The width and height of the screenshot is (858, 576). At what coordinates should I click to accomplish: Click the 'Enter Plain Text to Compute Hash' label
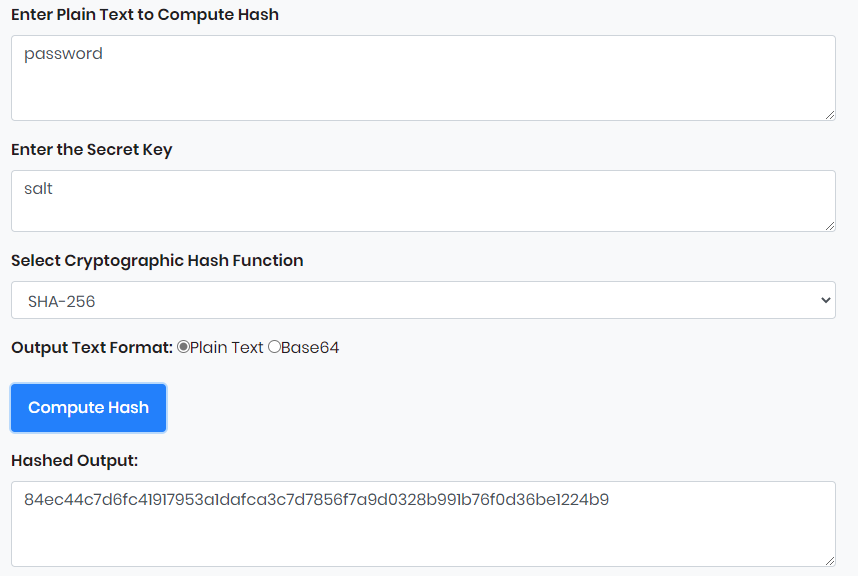point(145,15)
